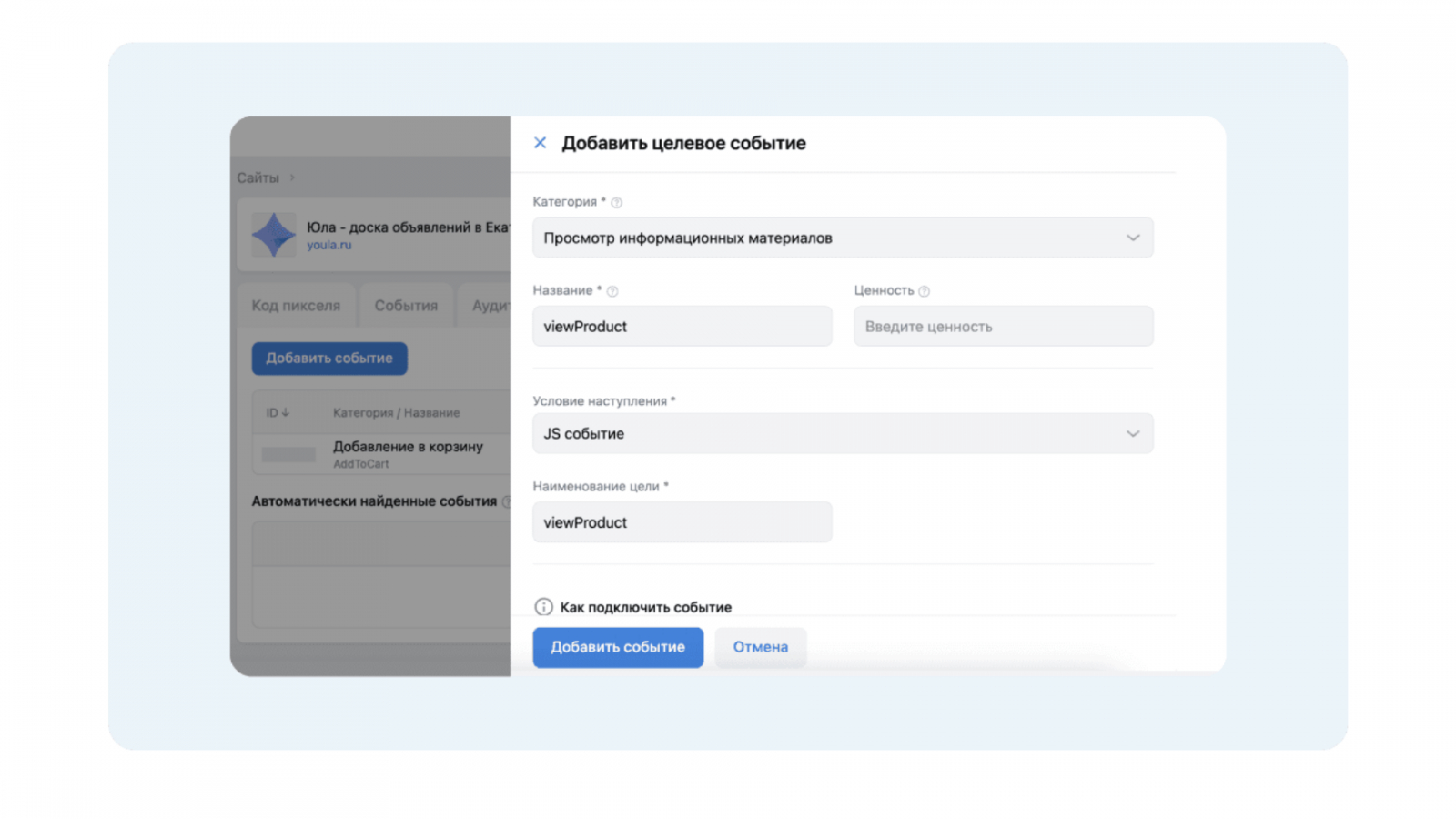Click the help icon next to Ценность
The image size is (1456, 819).
click(925, 291)
